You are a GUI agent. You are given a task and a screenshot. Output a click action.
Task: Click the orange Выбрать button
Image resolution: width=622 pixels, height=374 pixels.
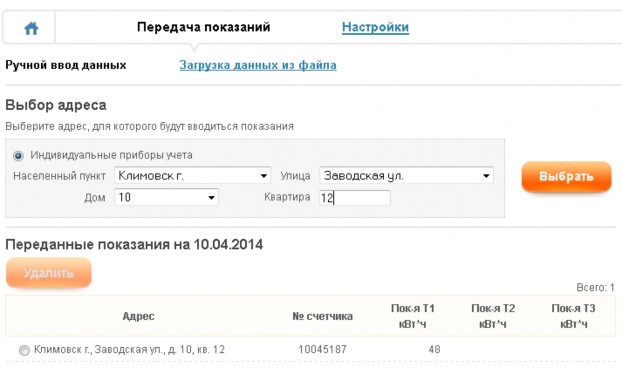[566, 176]
